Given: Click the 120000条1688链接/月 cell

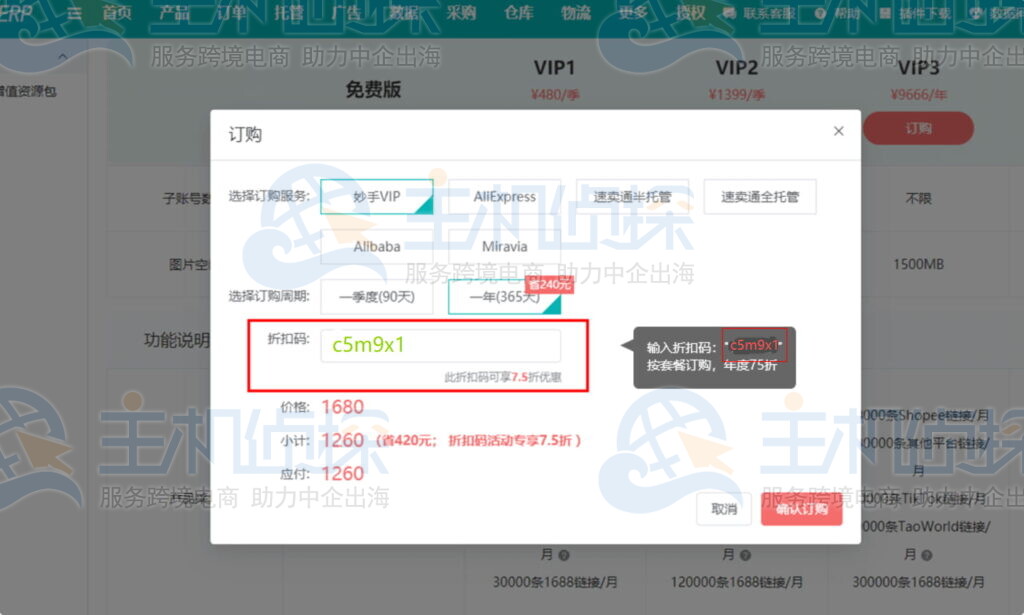Looking at the screenshot, I should 737,582.
